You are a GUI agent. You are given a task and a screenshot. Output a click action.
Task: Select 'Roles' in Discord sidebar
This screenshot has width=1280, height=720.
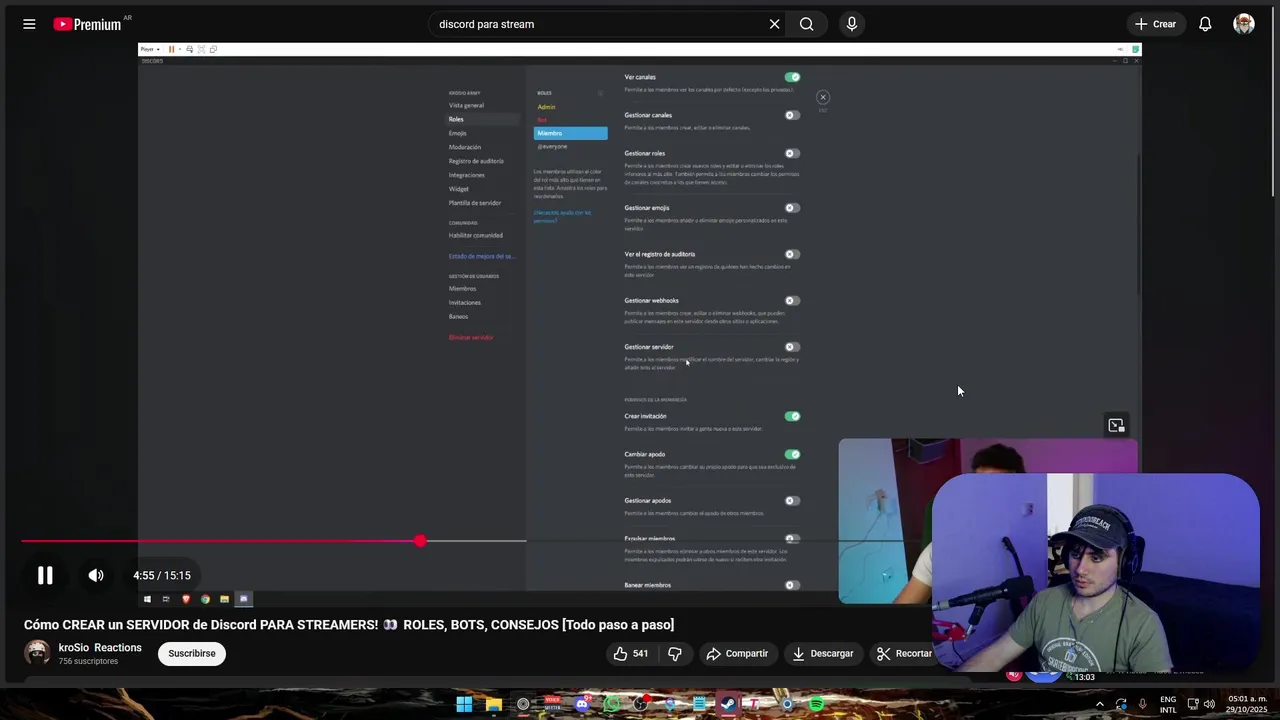point(456,119)
